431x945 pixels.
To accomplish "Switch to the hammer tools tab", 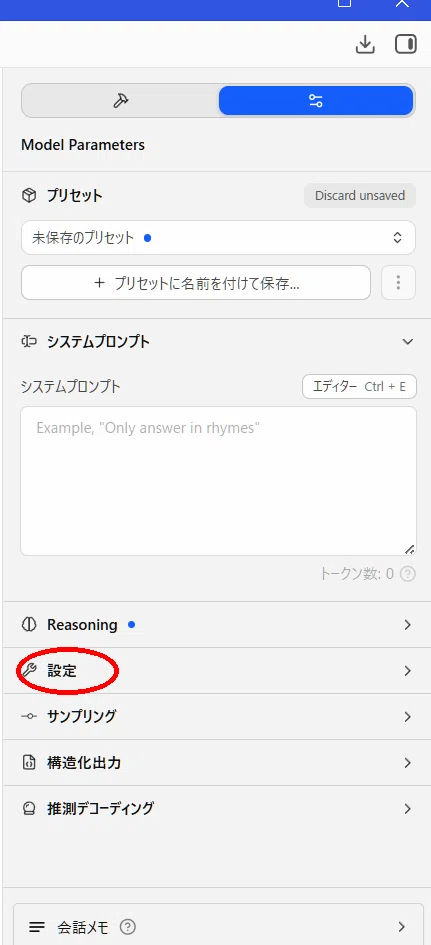I will 121,101.
